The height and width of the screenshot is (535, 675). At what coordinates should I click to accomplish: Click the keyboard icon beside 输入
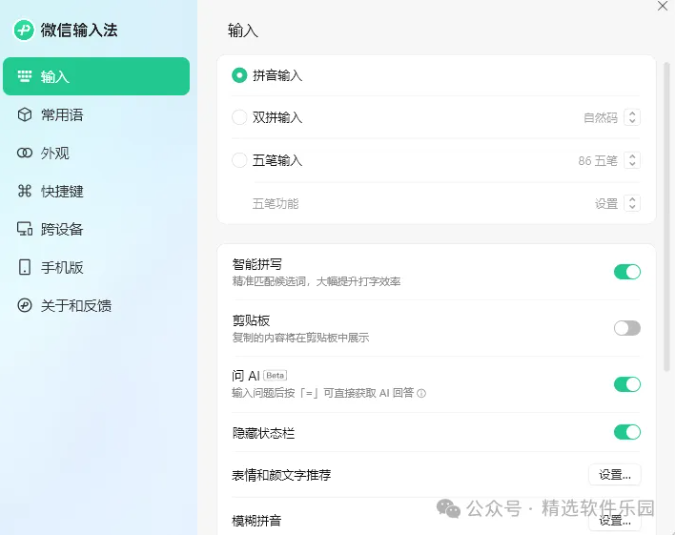tap(25, 77)
